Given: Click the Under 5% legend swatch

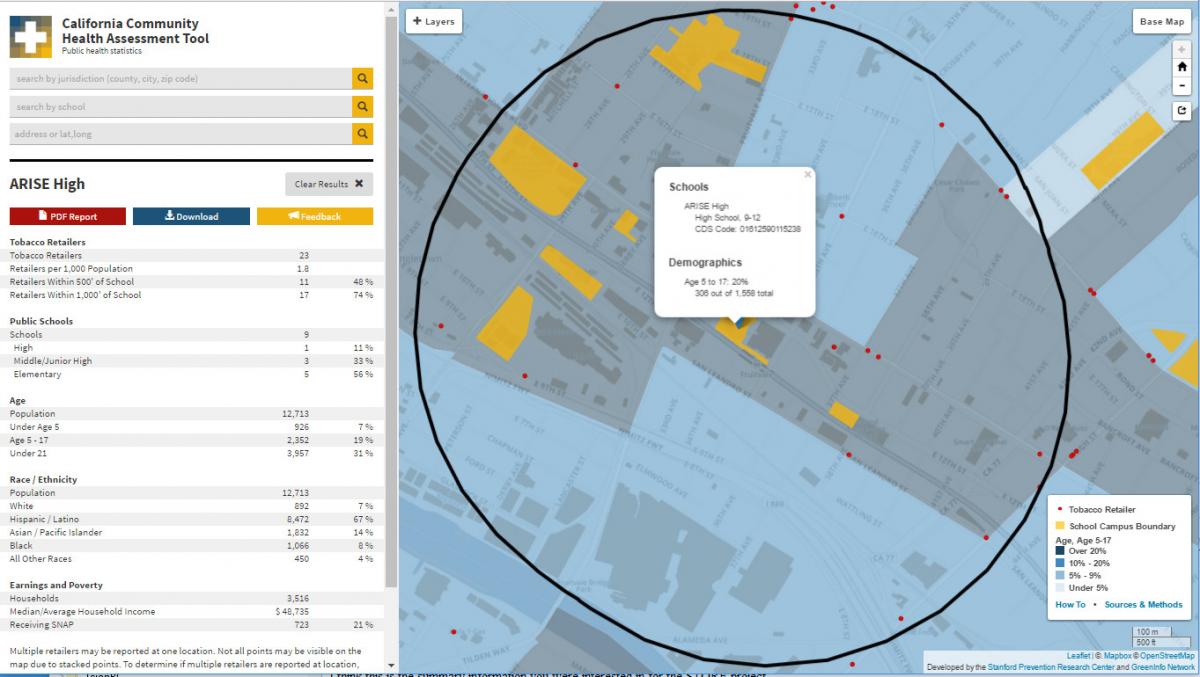Looking at the screenshot, I should (x=1060, y=588).
